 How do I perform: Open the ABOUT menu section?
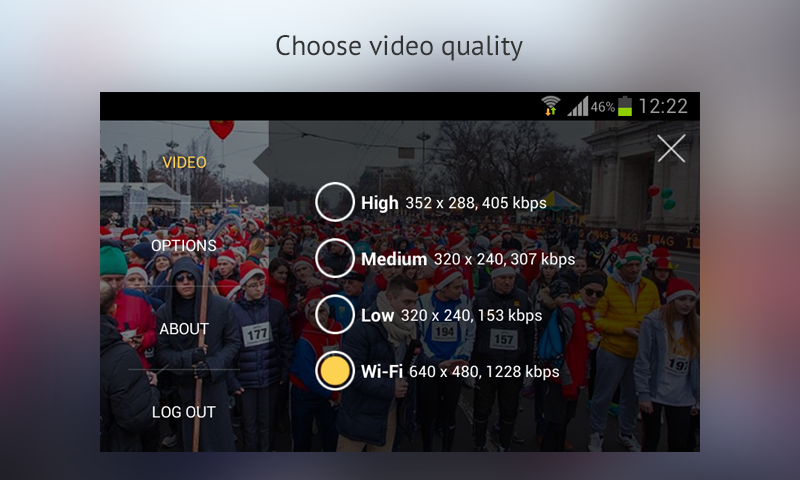pos(184,329)
